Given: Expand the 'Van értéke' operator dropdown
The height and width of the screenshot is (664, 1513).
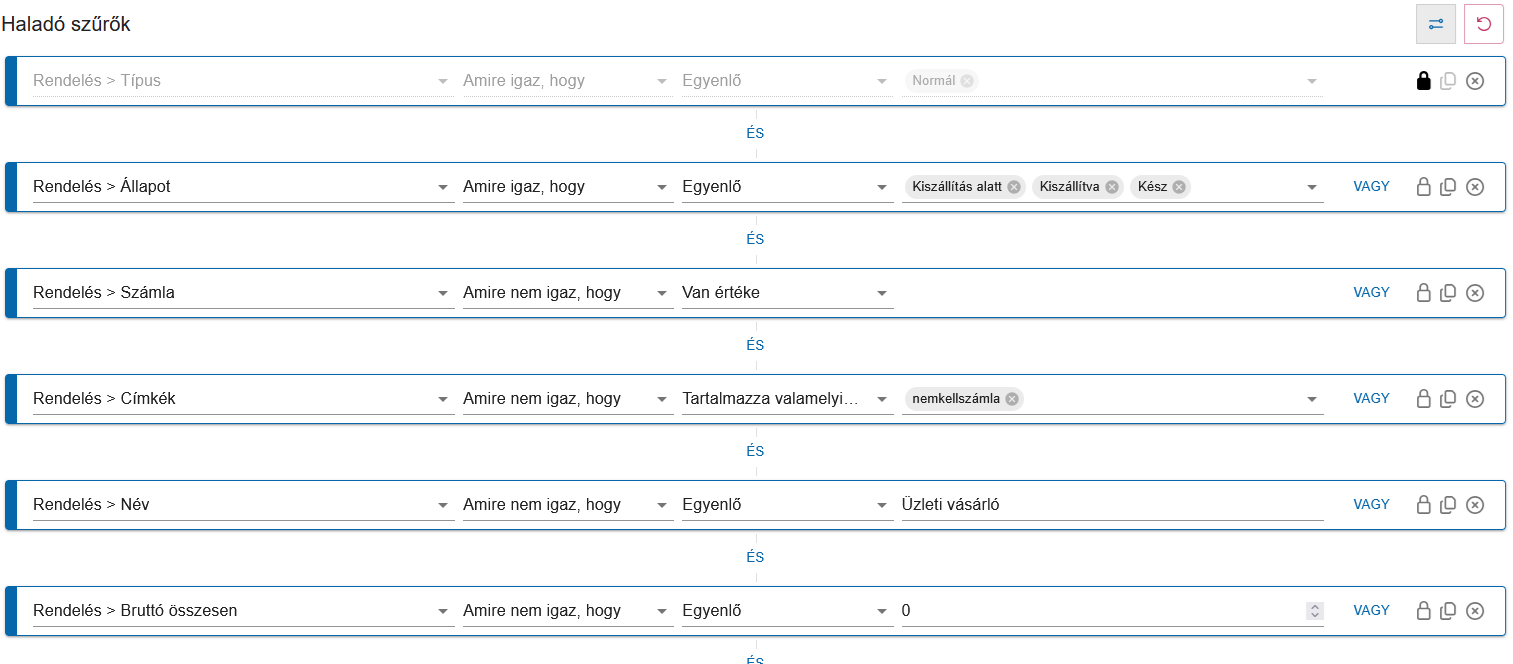Looking at the screenshot, I should click(881, 293).
